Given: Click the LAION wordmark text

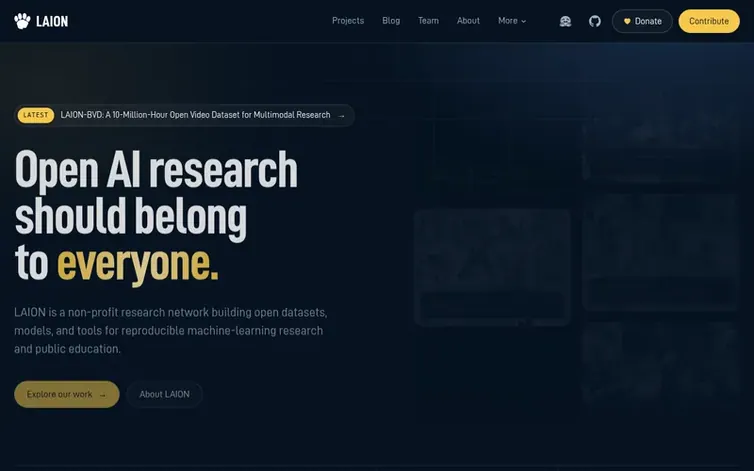Looking at the screenshot, I should 52,21.
